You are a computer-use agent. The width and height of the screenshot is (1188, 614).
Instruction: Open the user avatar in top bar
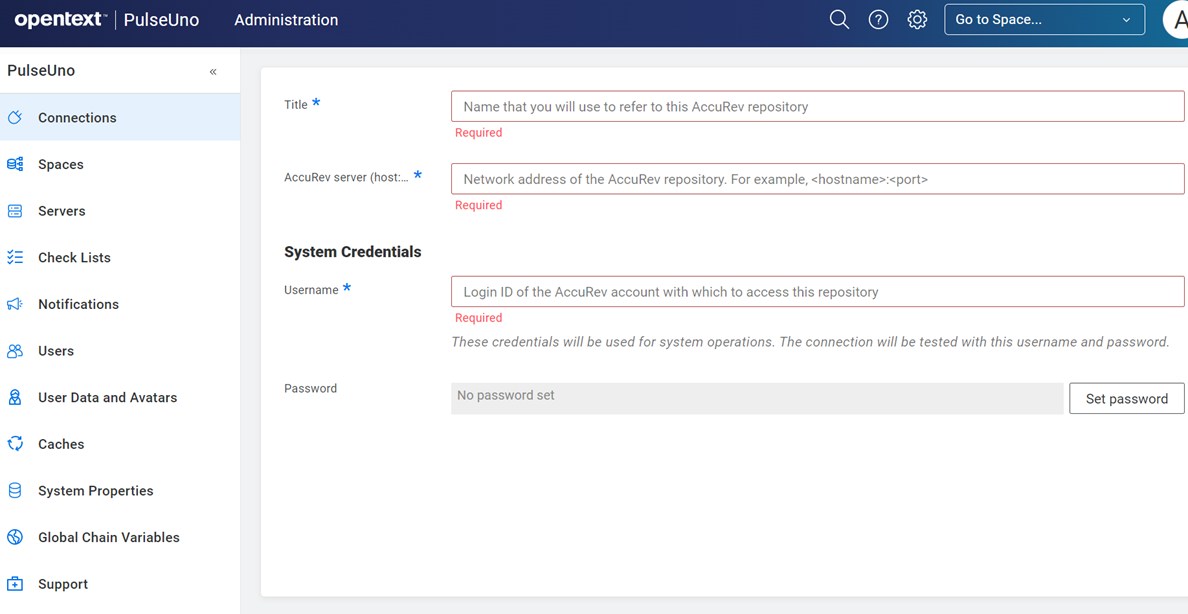coord(1176,20)
